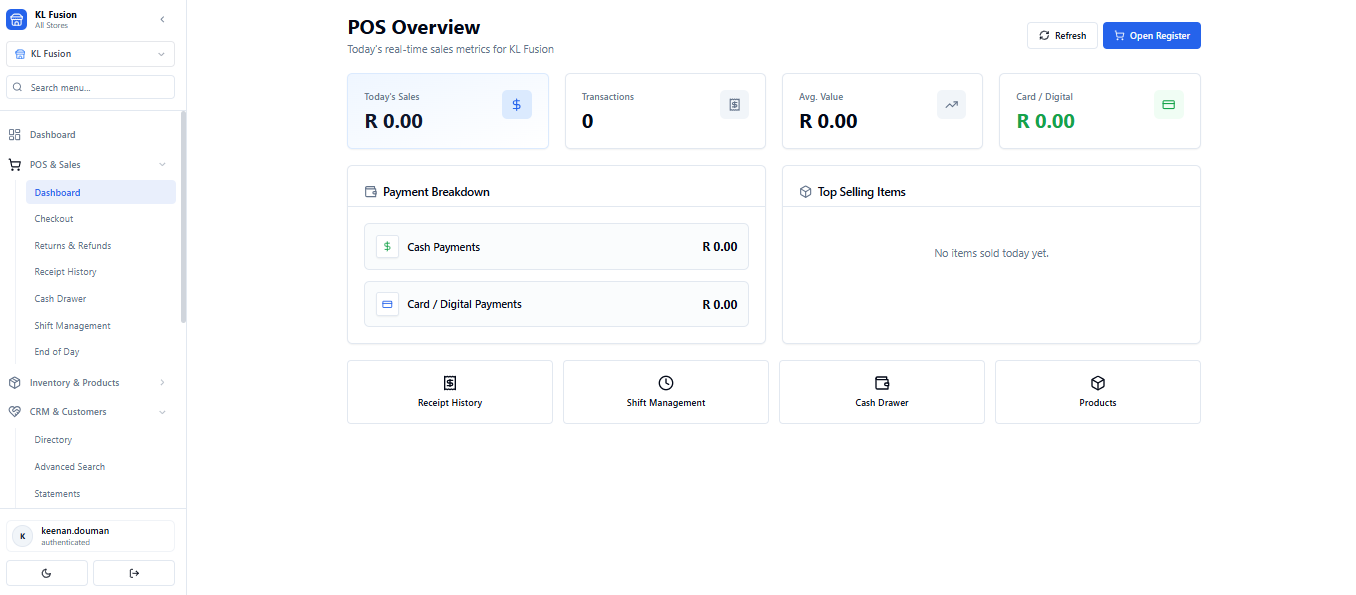1356x595 pixels.
Task: Go to Returns & Refunds in sidebar
Action: pos(73,245)
